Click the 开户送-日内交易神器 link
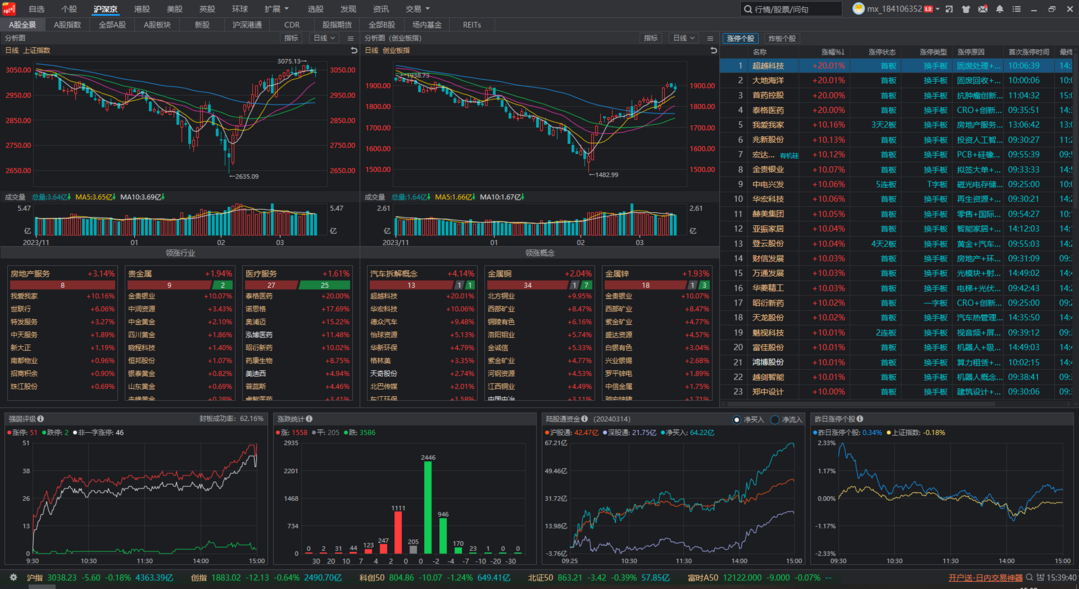The image size is (1079, 589). coord(985,577)
